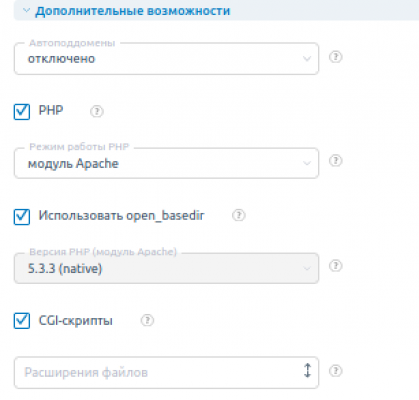Click the Дополнительные возможности header text
This screenshot has width=419, height=400.
coord(133,11)
